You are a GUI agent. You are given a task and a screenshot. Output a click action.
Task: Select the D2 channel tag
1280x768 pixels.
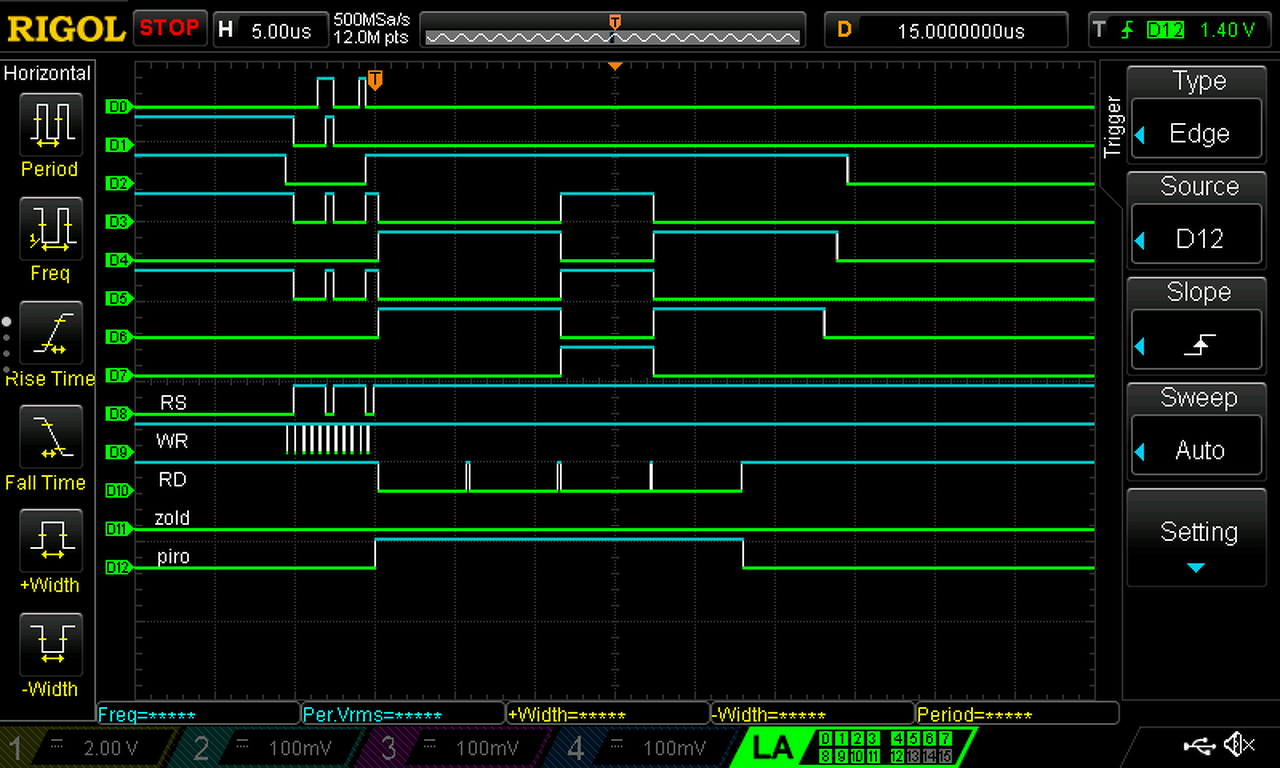tap(117, 184)
